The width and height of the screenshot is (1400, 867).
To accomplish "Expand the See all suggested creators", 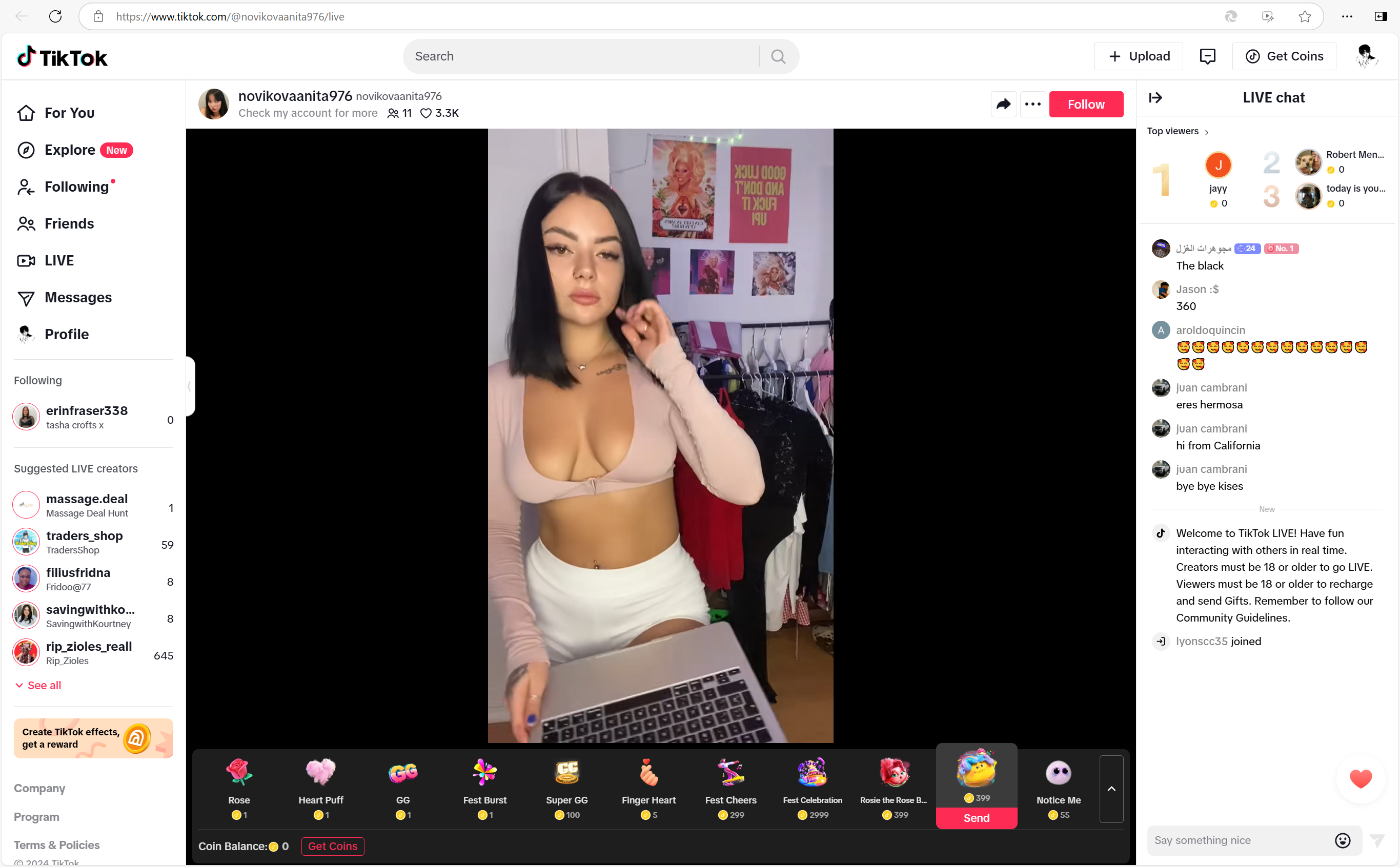I will tap(43, 685).
